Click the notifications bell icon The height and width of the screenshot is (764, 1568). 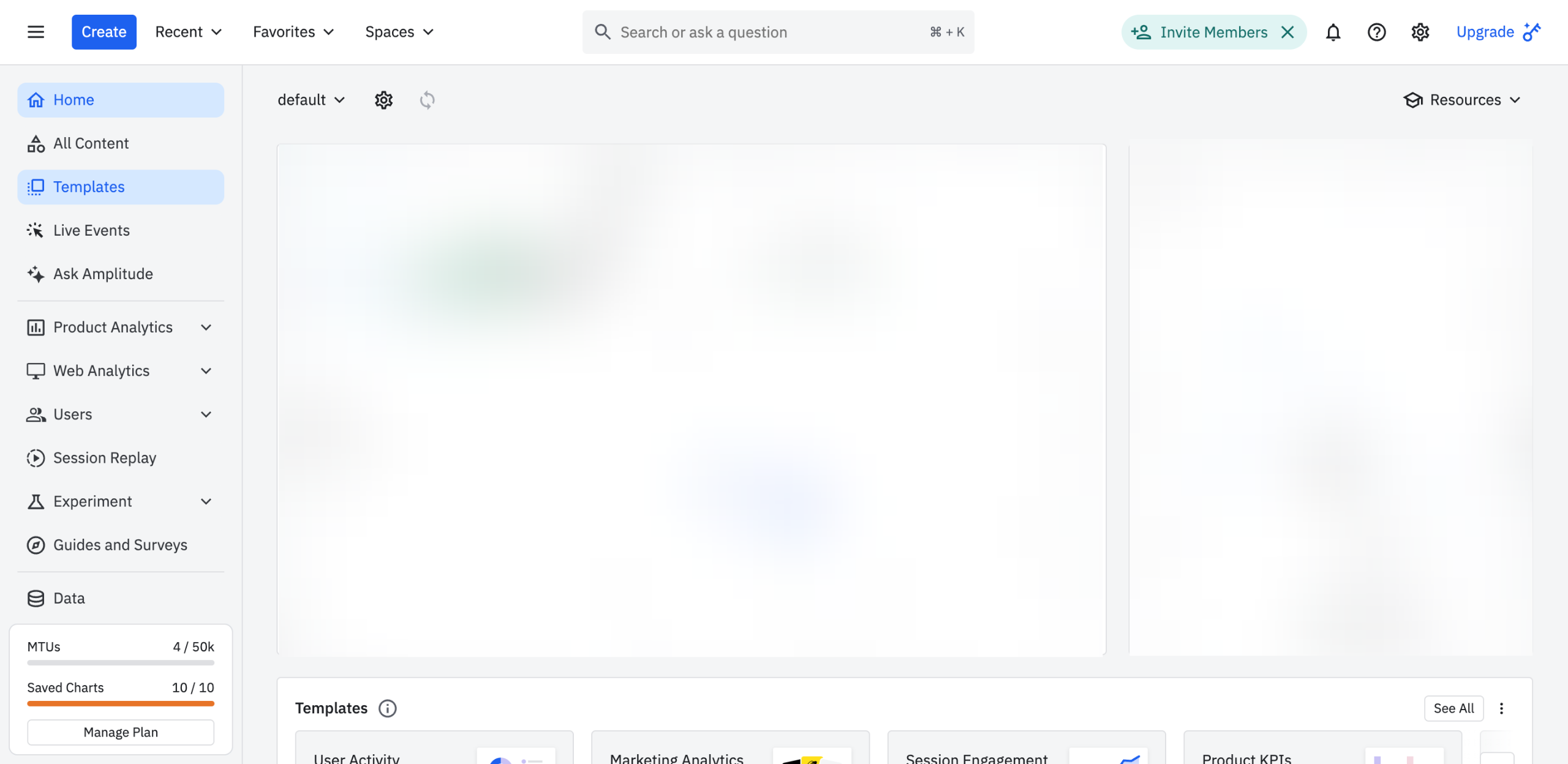tap(1333, 32)
